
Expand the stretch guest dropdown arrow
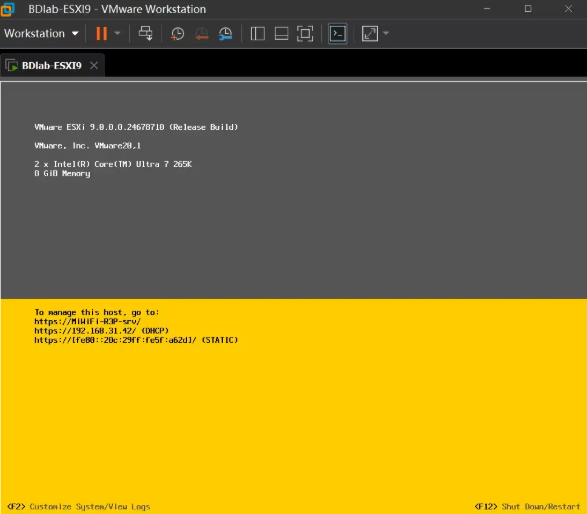coord(386,34)
